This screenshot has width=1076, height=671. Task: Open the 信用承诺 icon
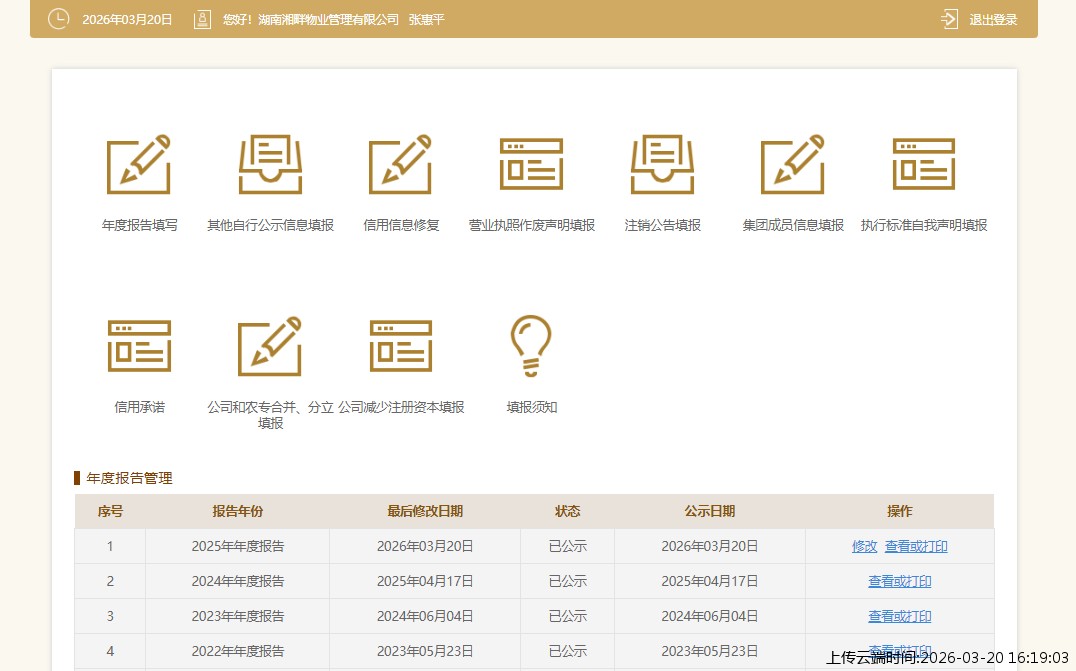point(139,347)
